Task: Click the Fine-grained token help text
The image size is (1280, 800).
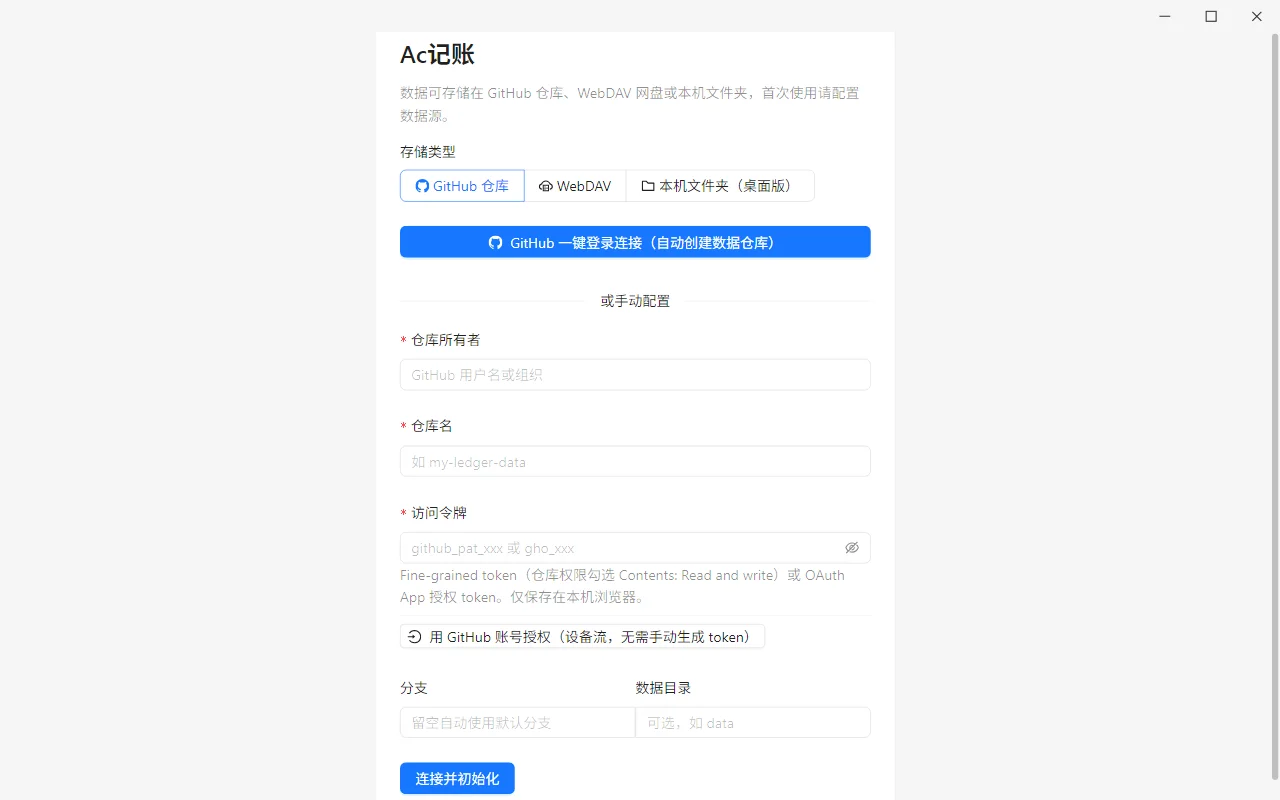Action: tap(622, 586)
